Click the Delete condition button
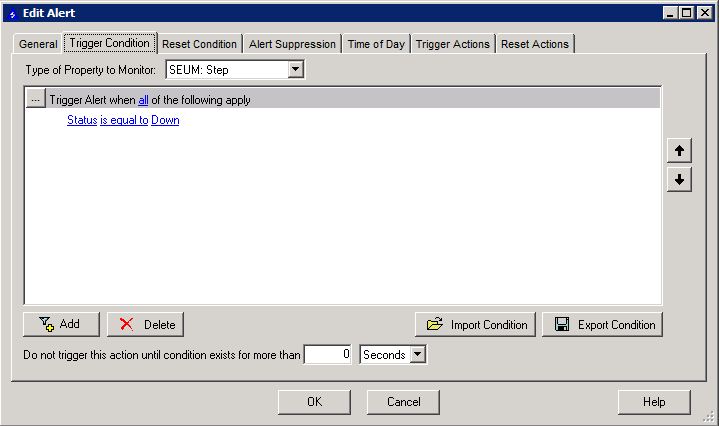719x426 pixels. 145,324
